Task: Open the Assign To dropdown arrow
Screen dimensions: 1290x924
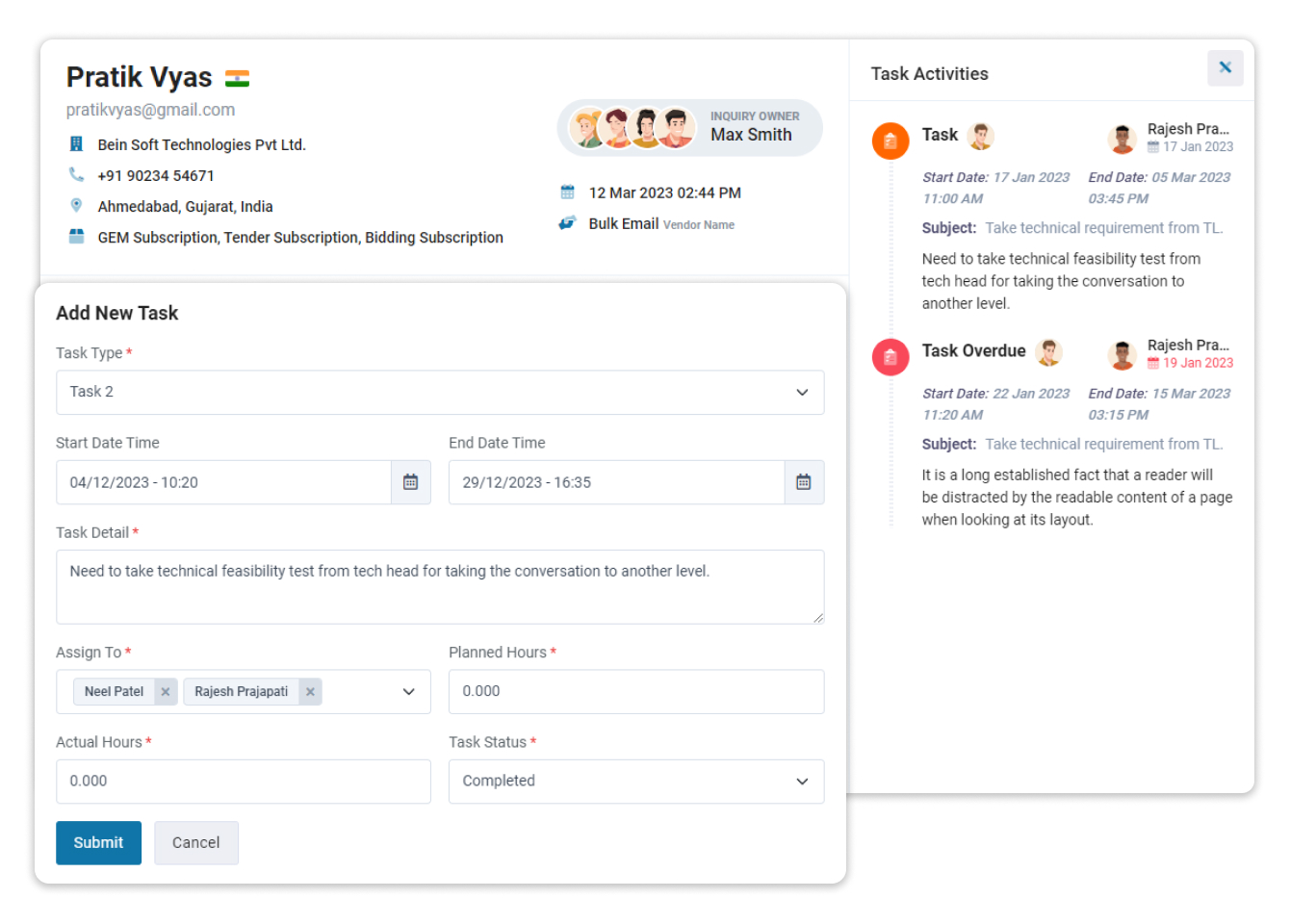Action: 408,692
